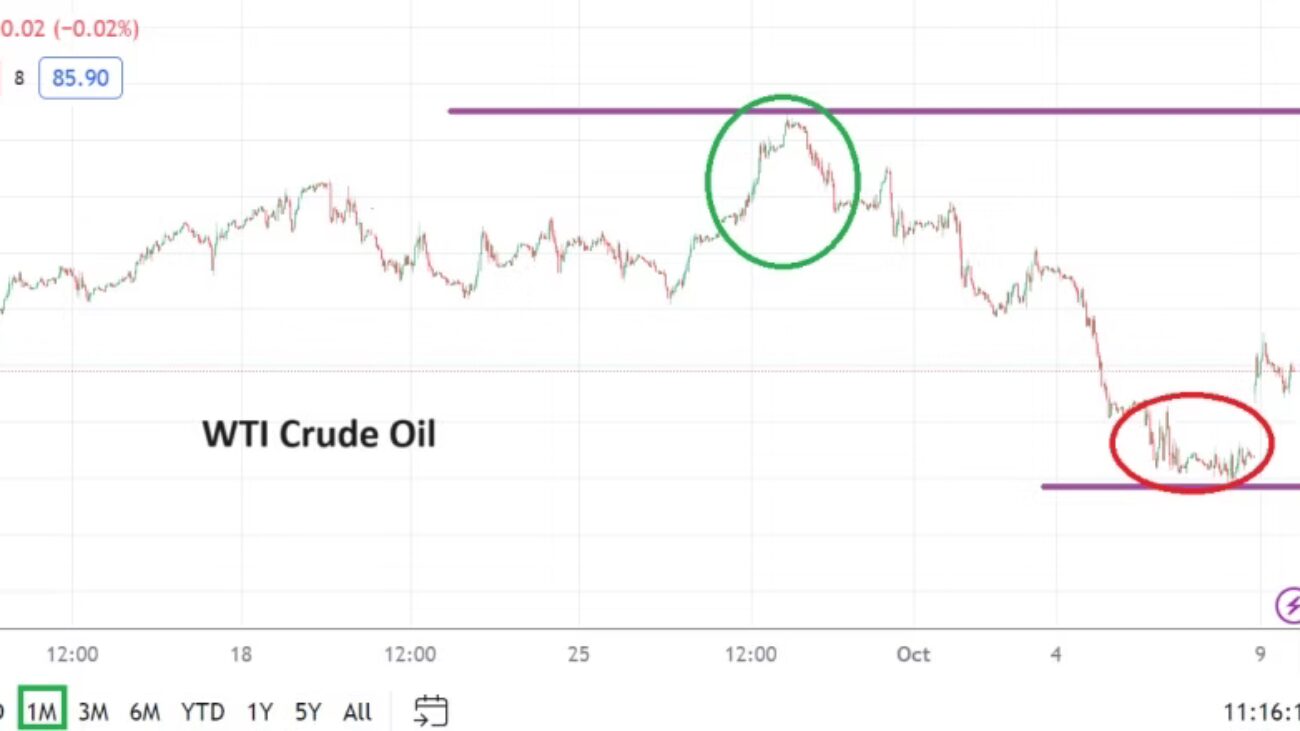Click the green circle drawing outline

708,180
